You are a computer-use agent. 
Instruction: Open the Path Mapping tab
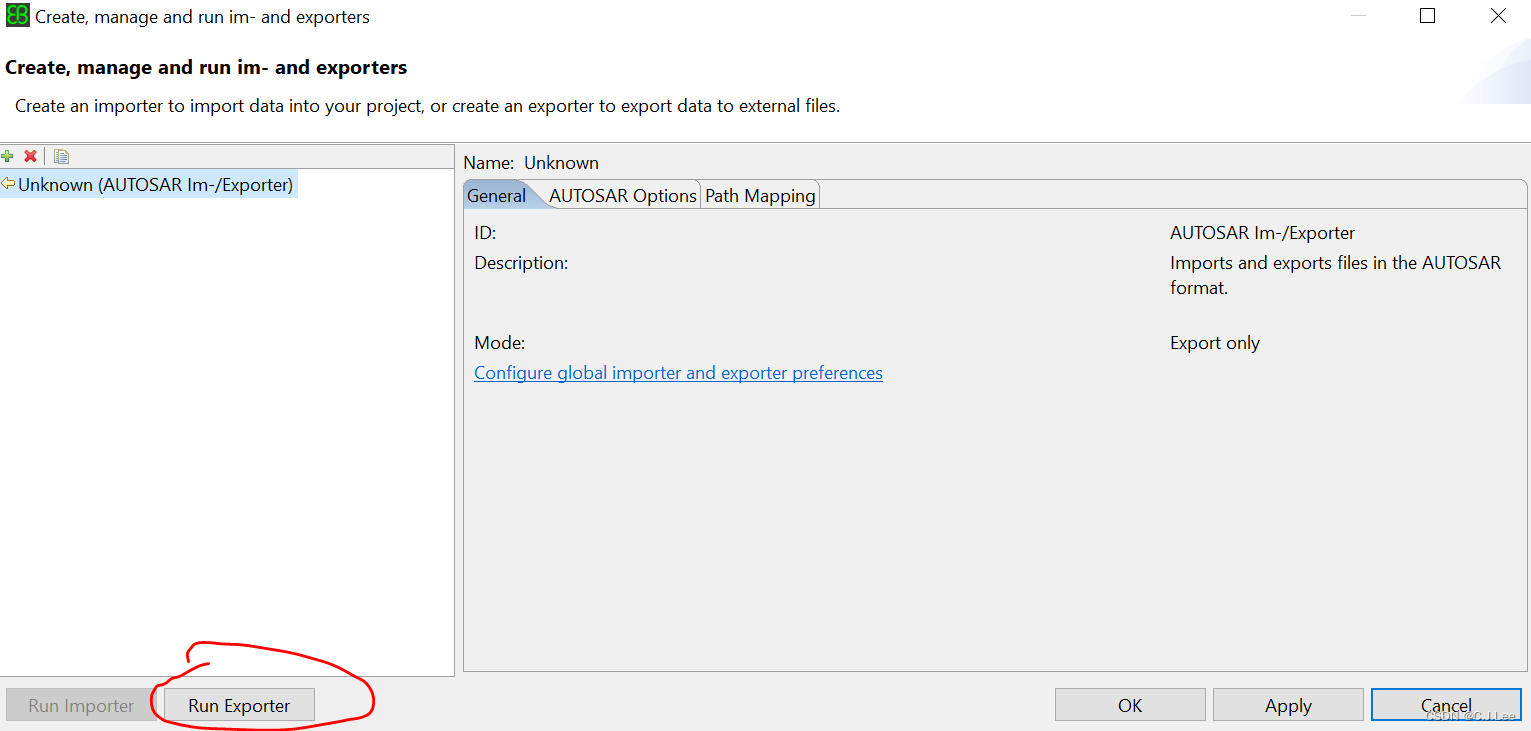[x=760, y=195]
